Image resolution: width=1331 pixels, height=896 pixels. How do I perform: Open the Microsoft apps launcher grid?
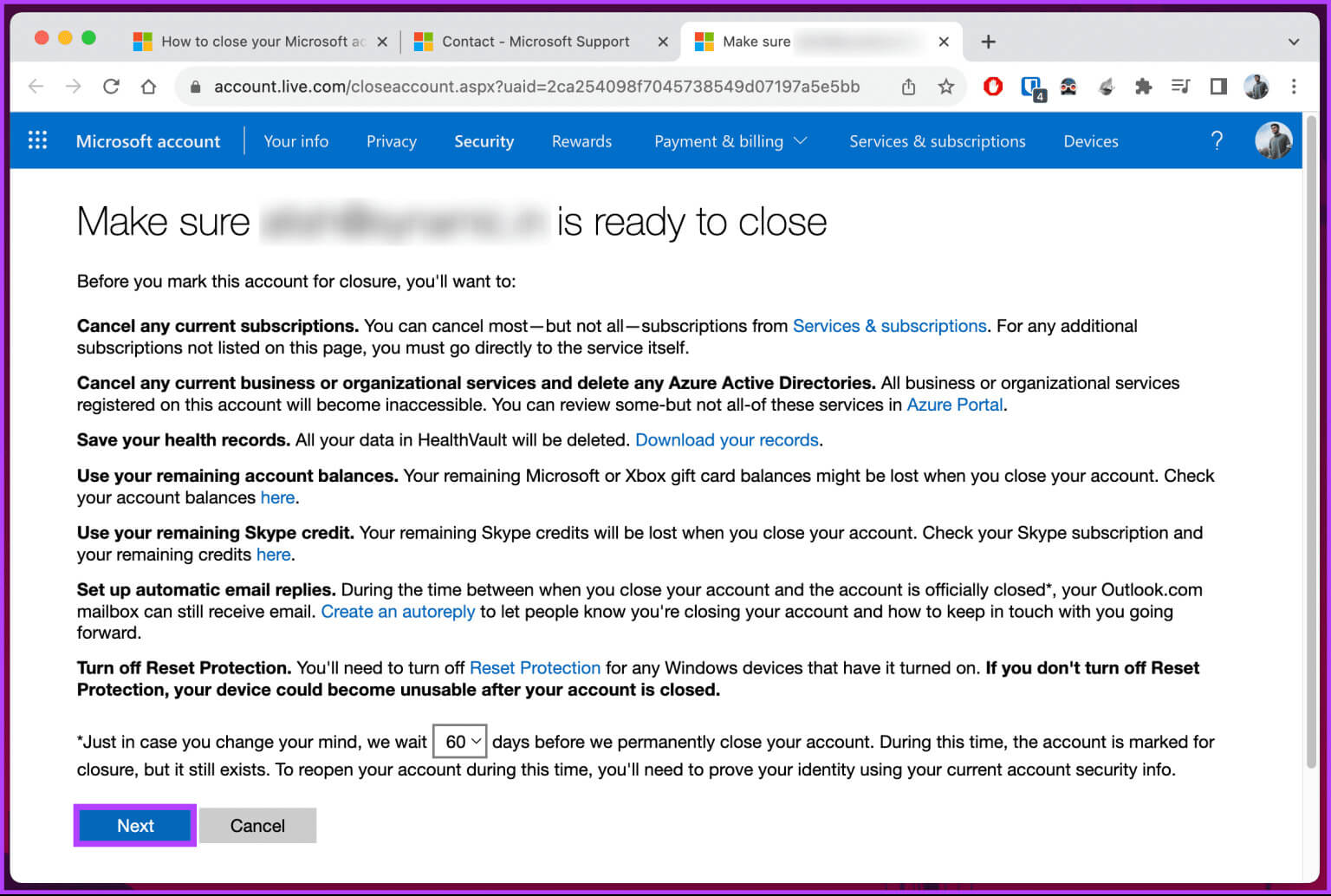[x=37, y=140]
